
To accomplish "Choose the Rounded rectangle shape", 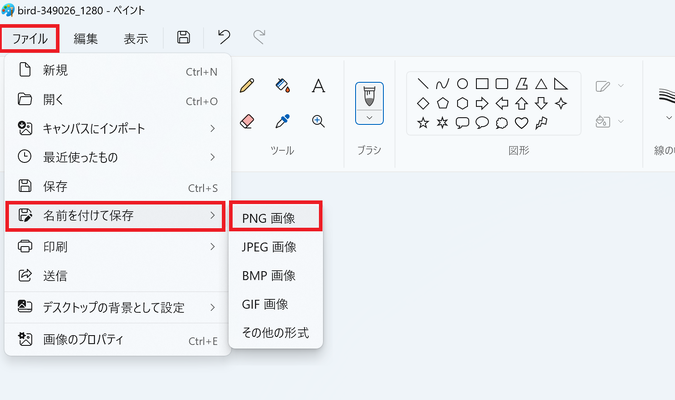I will click(502, 84).
